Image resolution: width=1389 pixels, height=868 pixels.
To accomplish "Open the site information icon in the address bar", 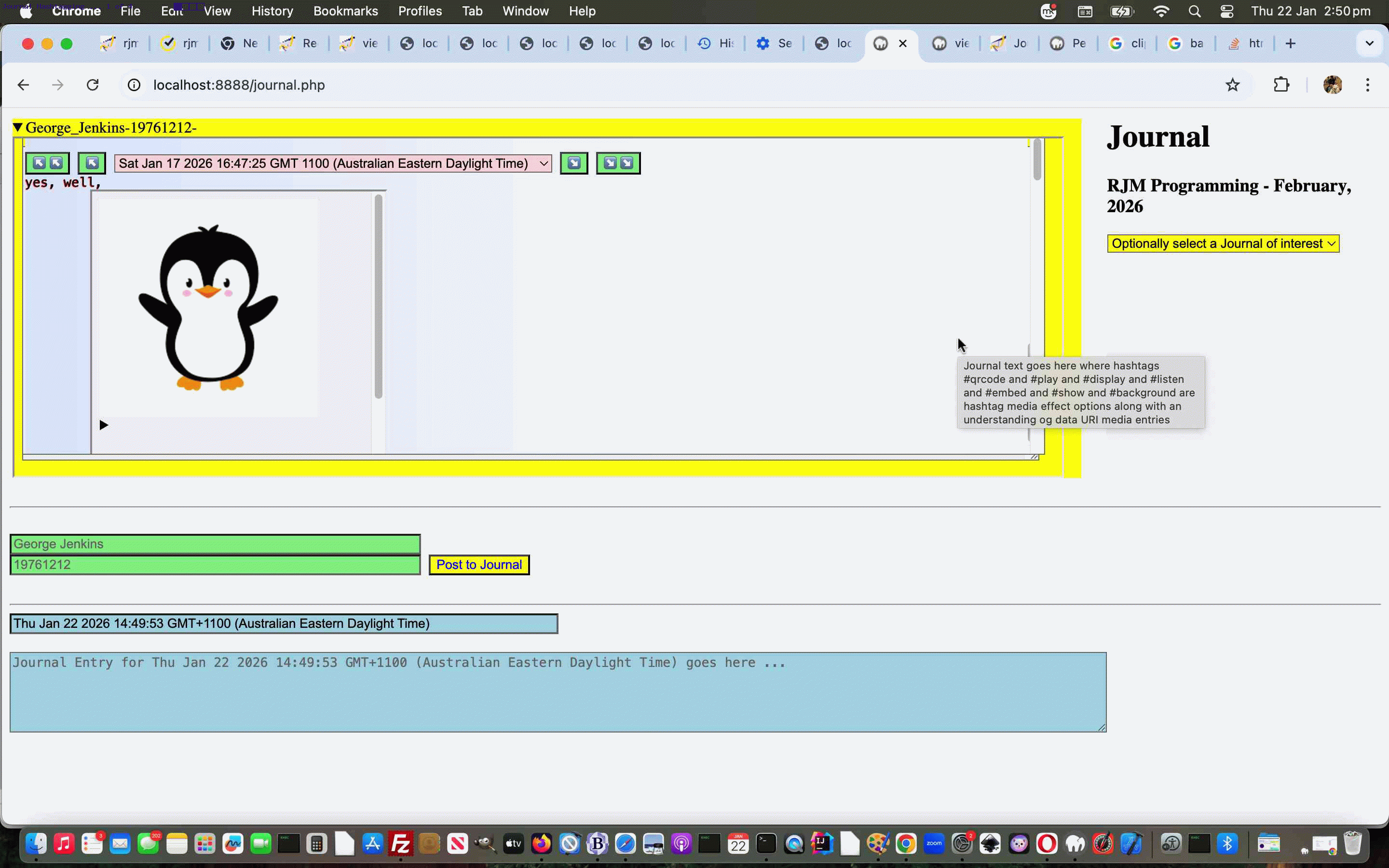I will click(134, 85).
